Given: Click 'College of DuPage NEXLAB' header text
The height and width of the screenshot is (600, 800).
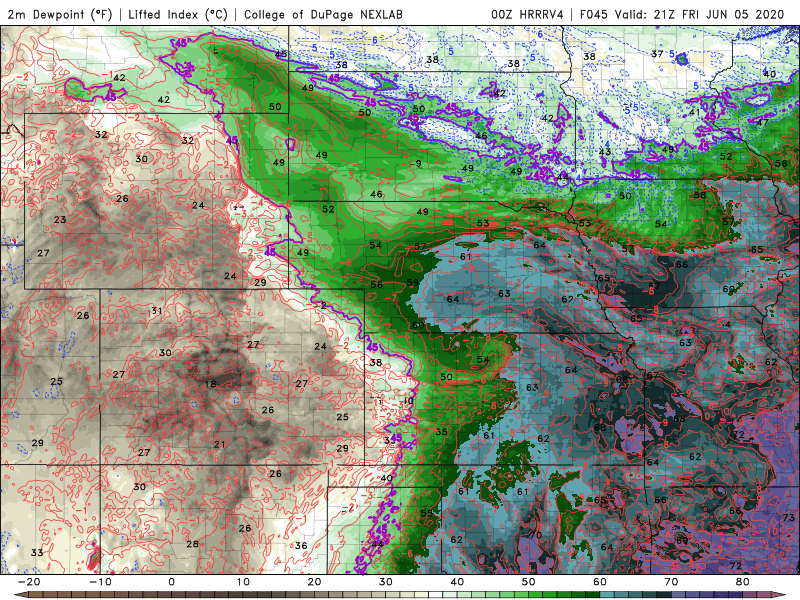Looking at the screenshot, I should click(323, 14).
